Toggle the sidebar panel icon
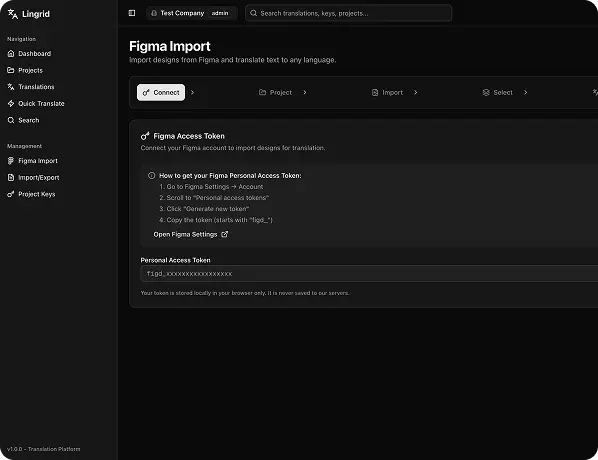The height and width of the screenshot is (460, 598). pos(132,13)
